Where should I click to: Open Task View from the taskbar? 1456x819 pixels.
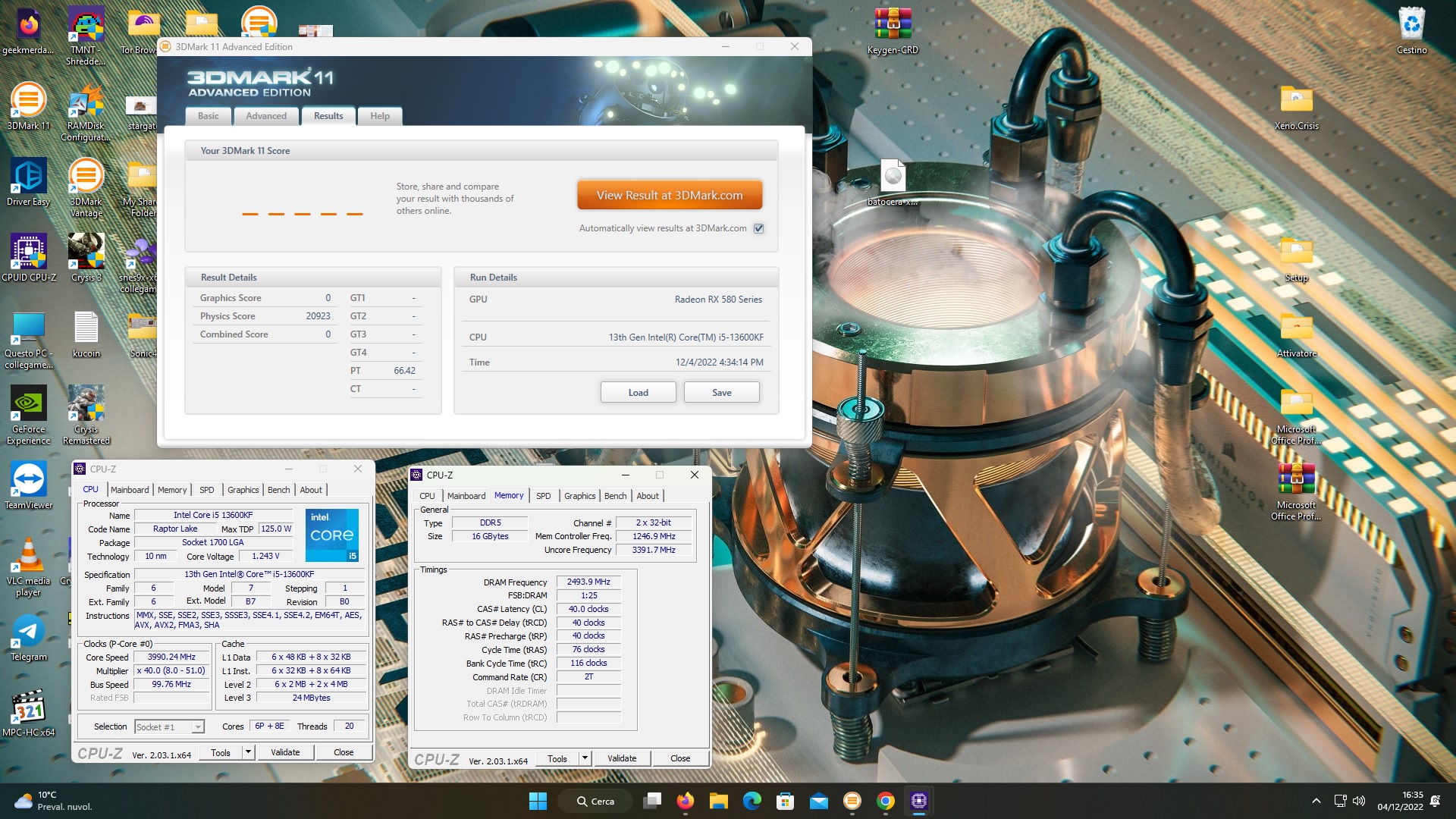pyautogui.click(x=651, y=801)
